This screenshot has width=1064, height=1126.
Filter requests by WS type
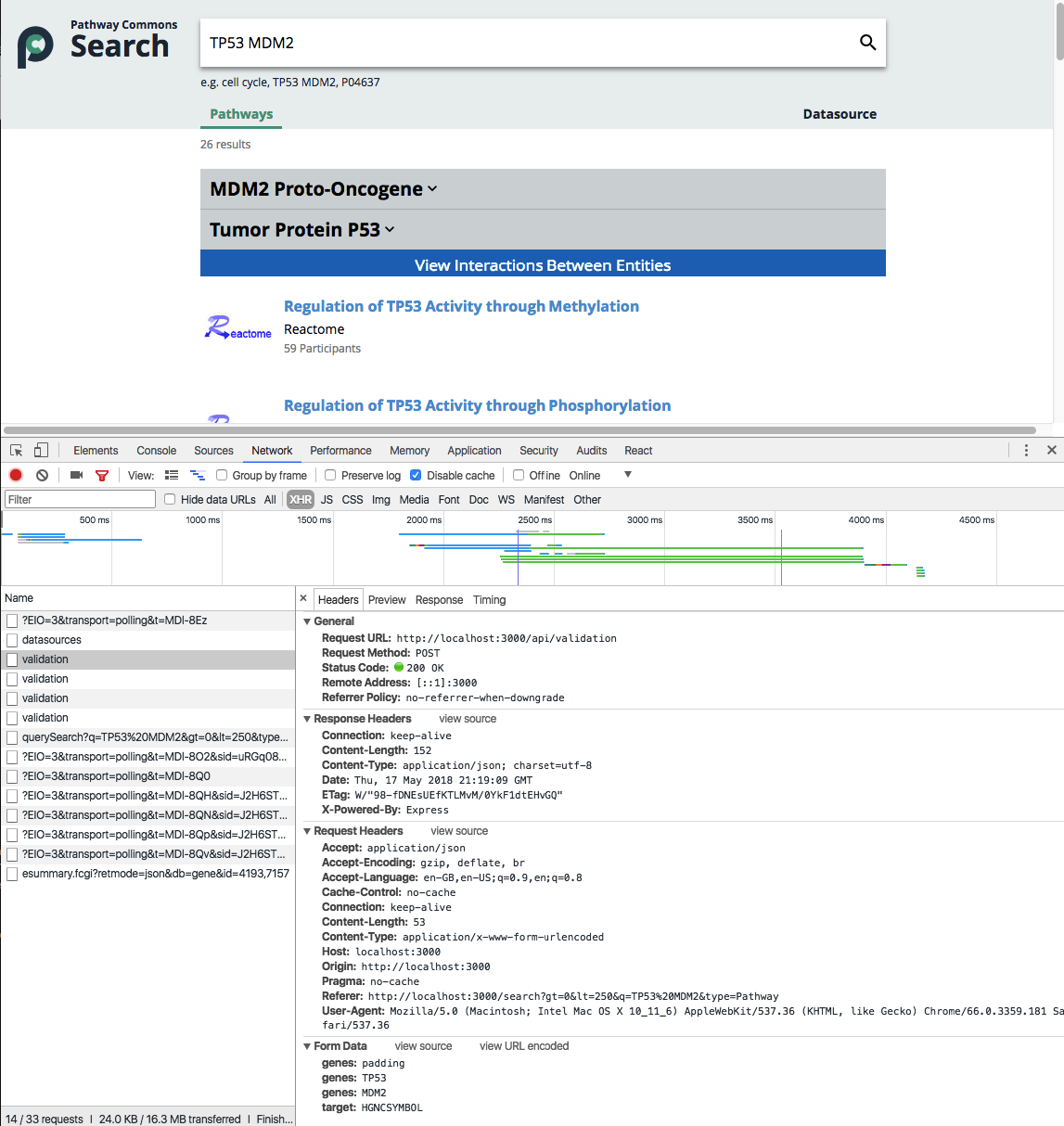pyautogui.click(x=506, y=499)
